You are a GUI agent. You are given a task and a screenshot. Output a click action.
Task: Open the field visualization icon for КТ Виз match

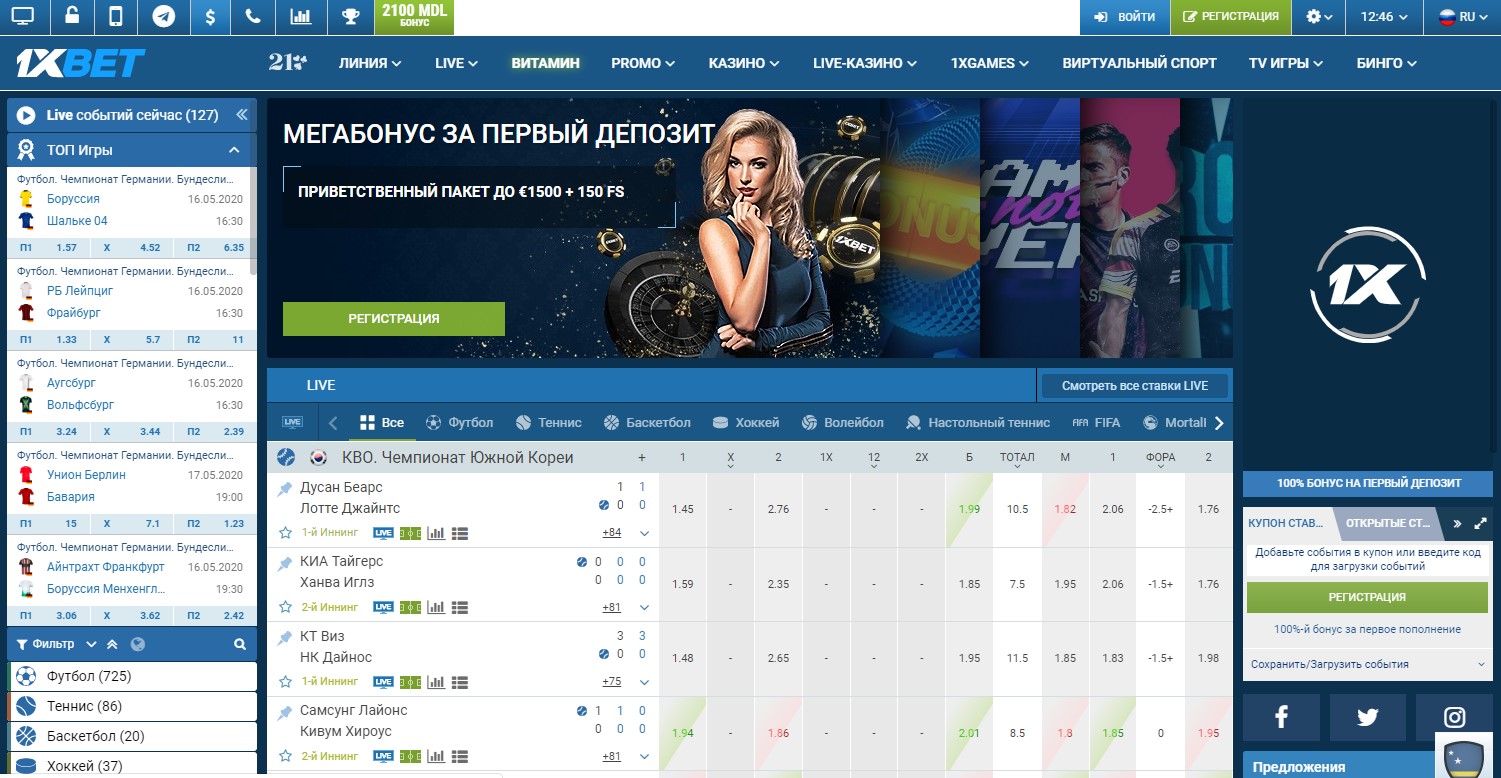(410, 681)
